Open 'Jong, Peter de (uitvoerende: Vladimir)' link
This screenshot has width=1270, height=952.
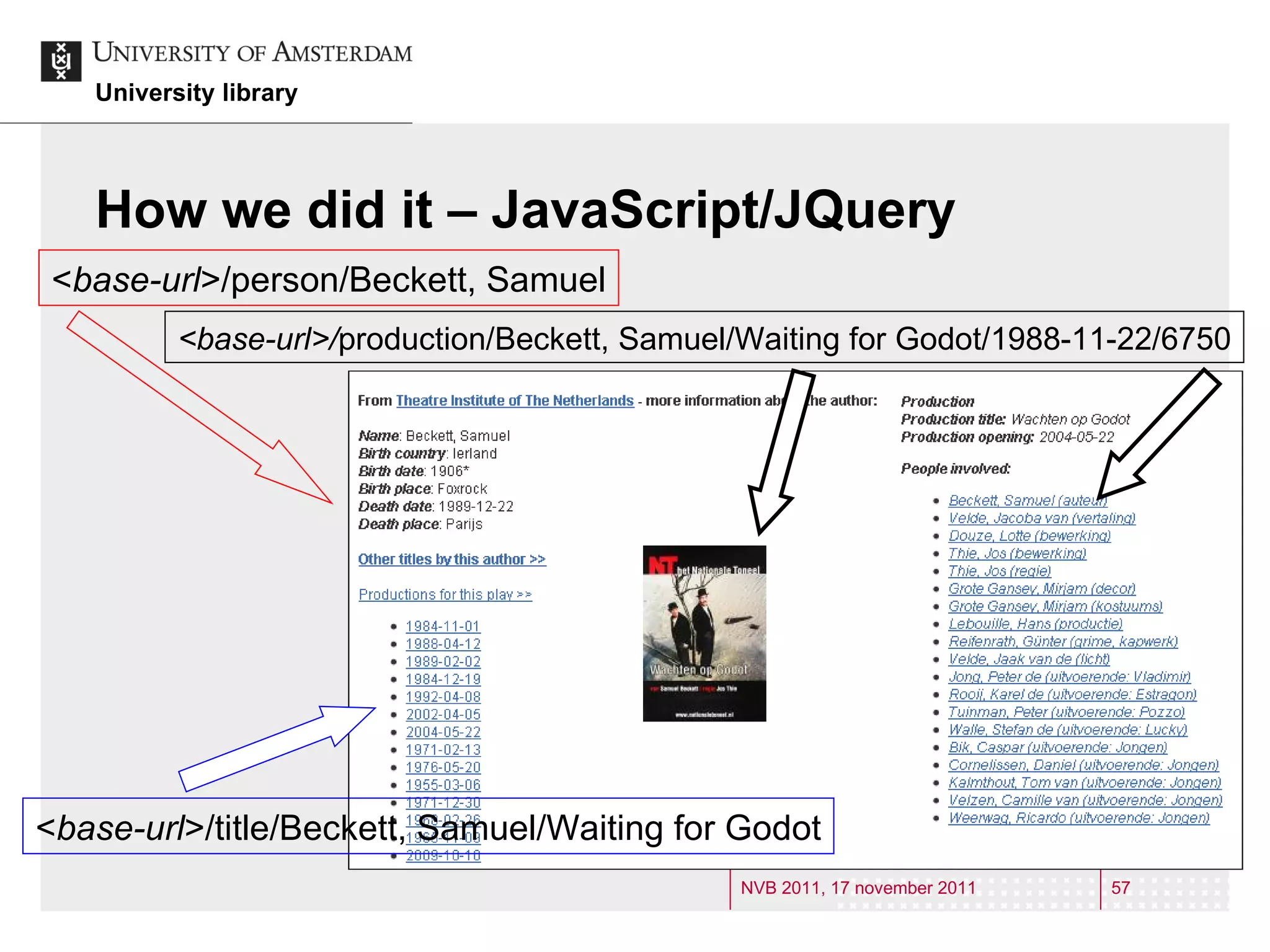click(1070, 677)
